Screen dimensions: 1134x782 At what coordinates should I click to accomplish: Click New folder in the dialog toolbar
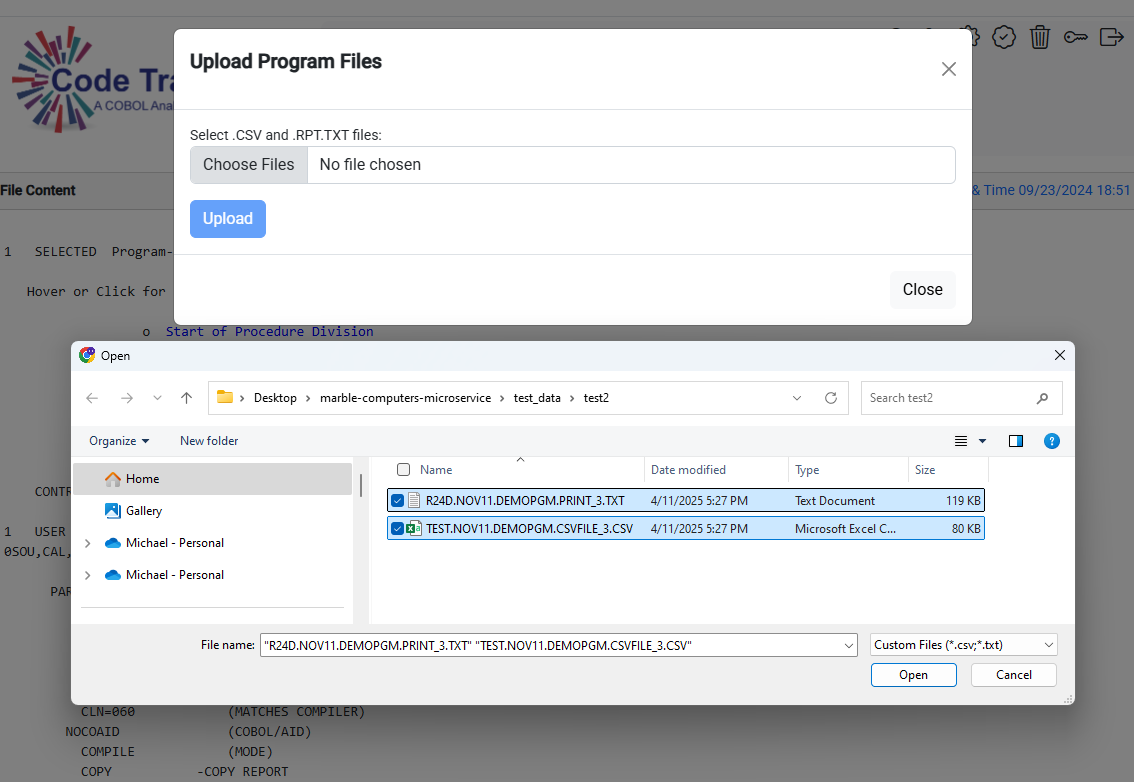(209, 441)
